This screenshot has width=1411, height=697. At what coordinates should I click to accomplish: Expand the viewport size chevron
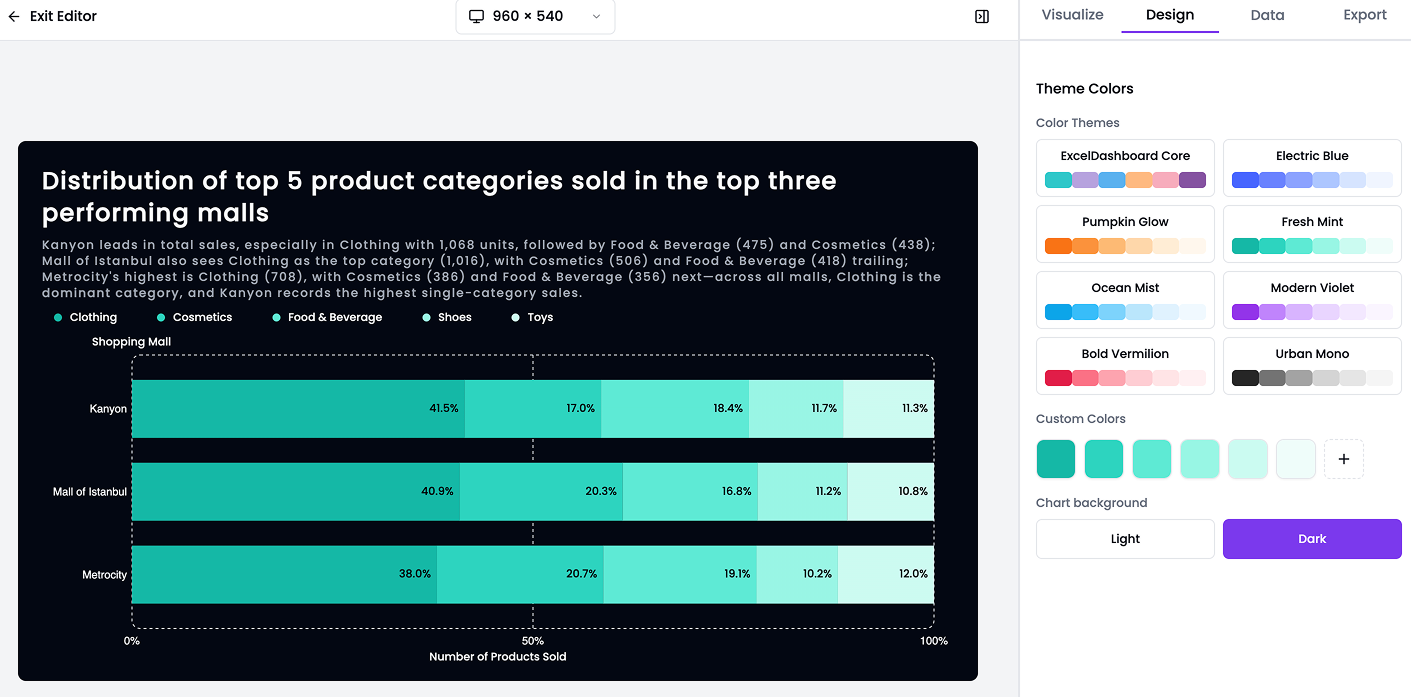(597, 17)
